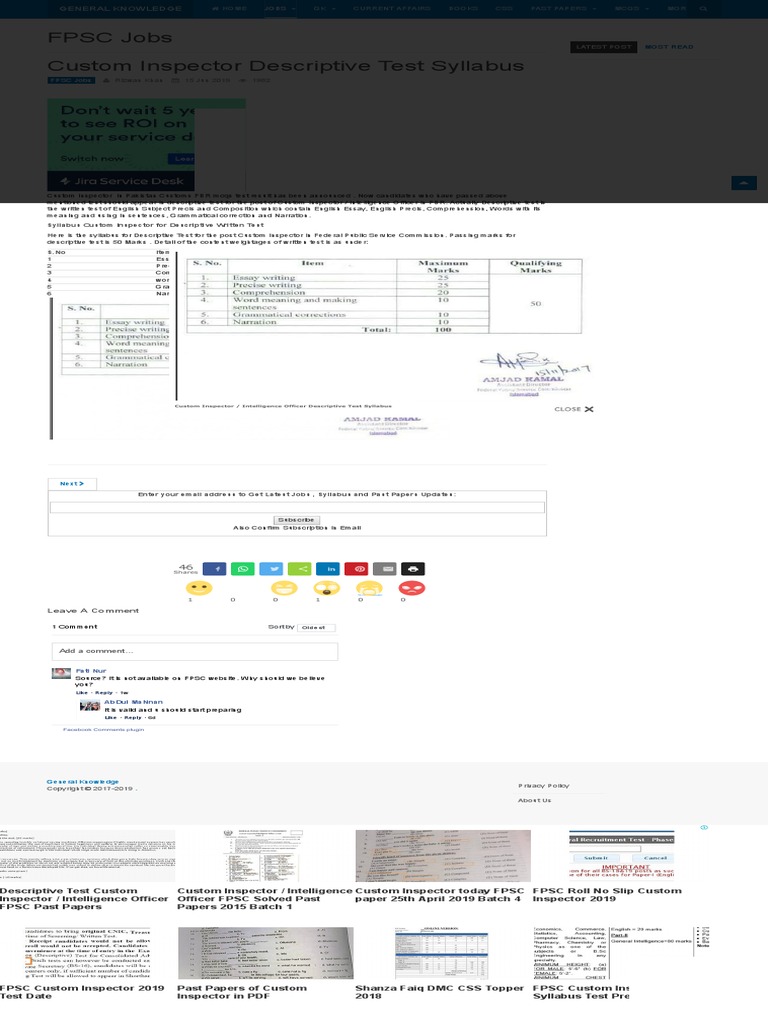This screenshot has height=1024, width=768.
Task: Click the search magnifier in the navbar
Action: pyautogui.click(x=703, y=8)
